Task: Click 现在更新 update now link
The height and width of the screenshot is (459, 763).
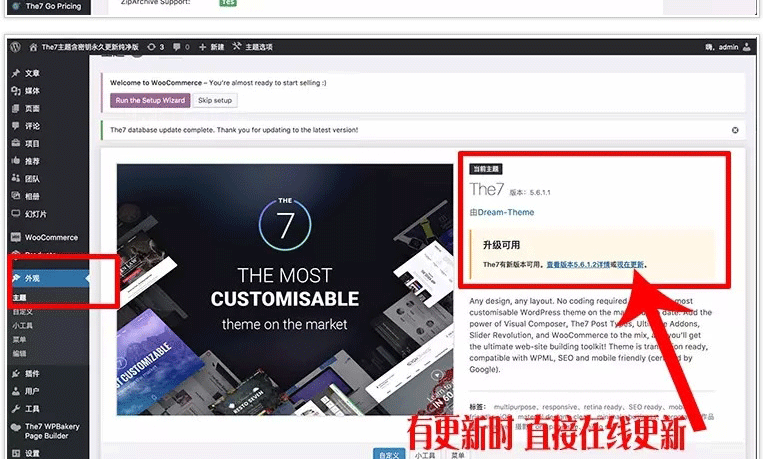Action: click(x=630, y=265)
